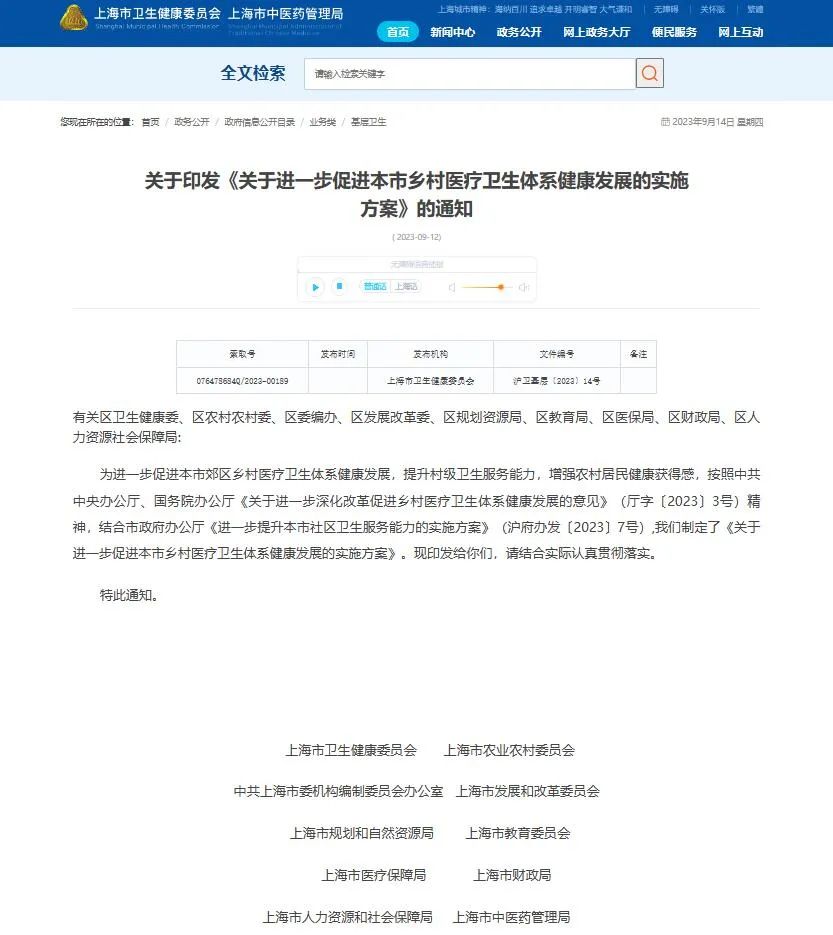
Task: Click the date text 2023年9月14日 星期四
Action: [x=717, y=122]
